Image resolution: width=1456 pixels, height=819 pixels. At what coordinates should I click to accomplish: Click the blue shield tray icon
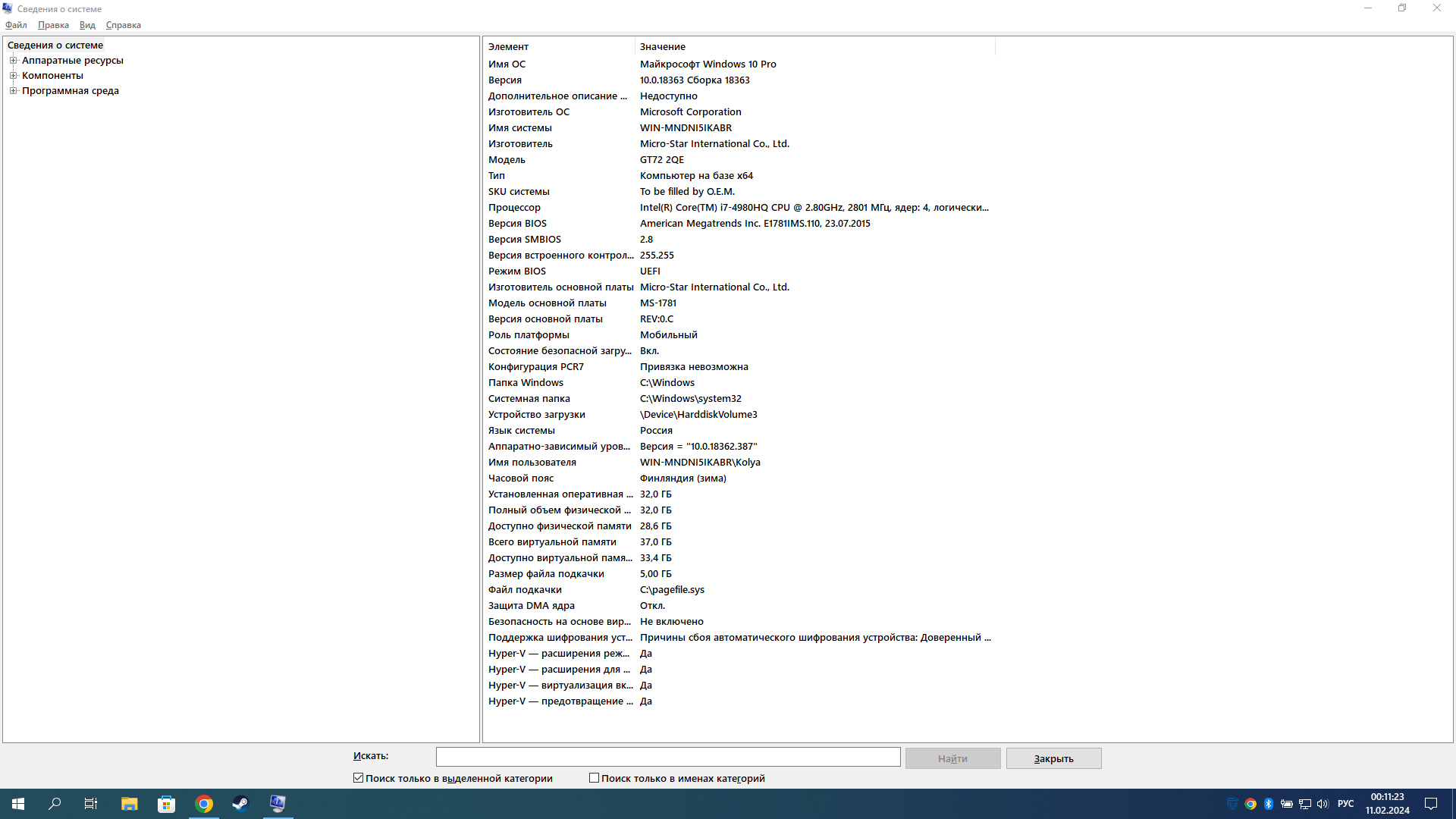[x=1232, y=804]
